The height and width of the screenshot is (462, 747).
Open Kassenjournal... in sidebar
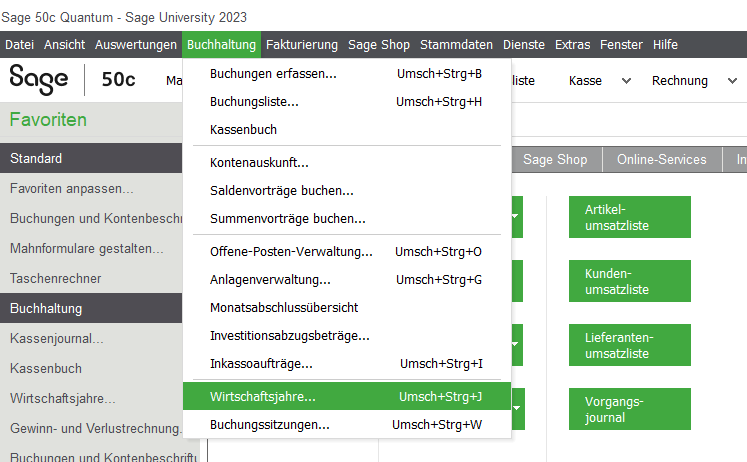[x=57, y=339]
